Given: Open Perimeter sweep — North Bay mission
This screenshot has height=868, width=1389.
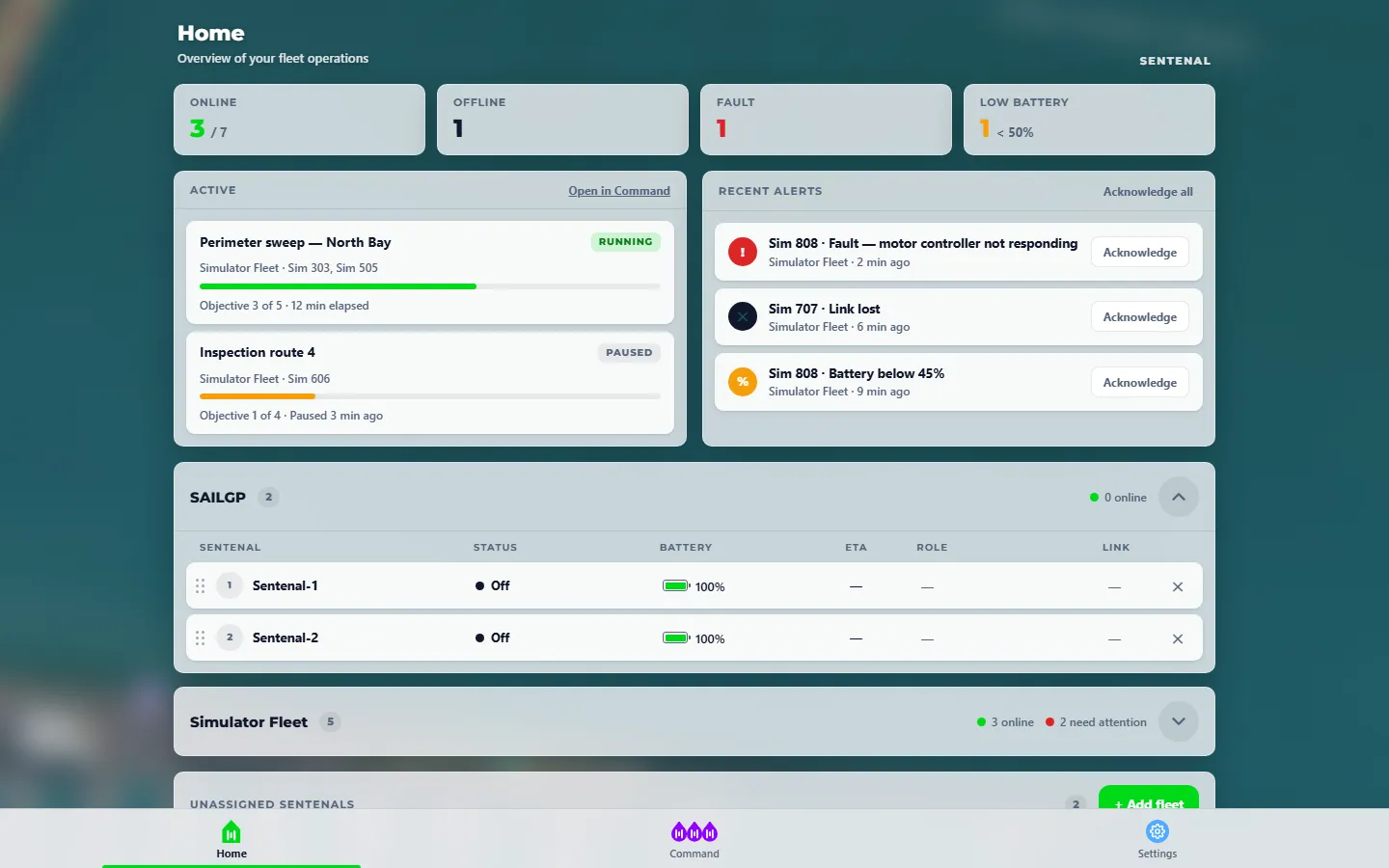Looking at the screenshot, I should [x=430, y=273].
